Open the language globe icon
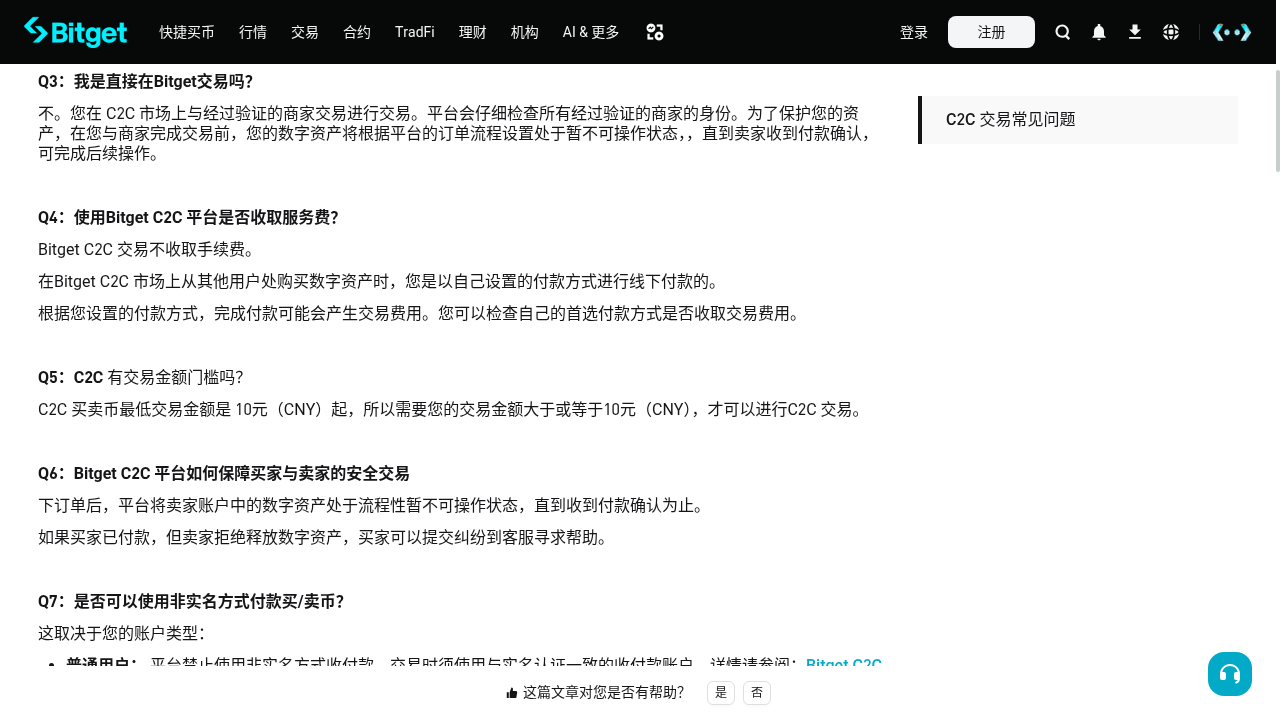 tap(1171, 32)
